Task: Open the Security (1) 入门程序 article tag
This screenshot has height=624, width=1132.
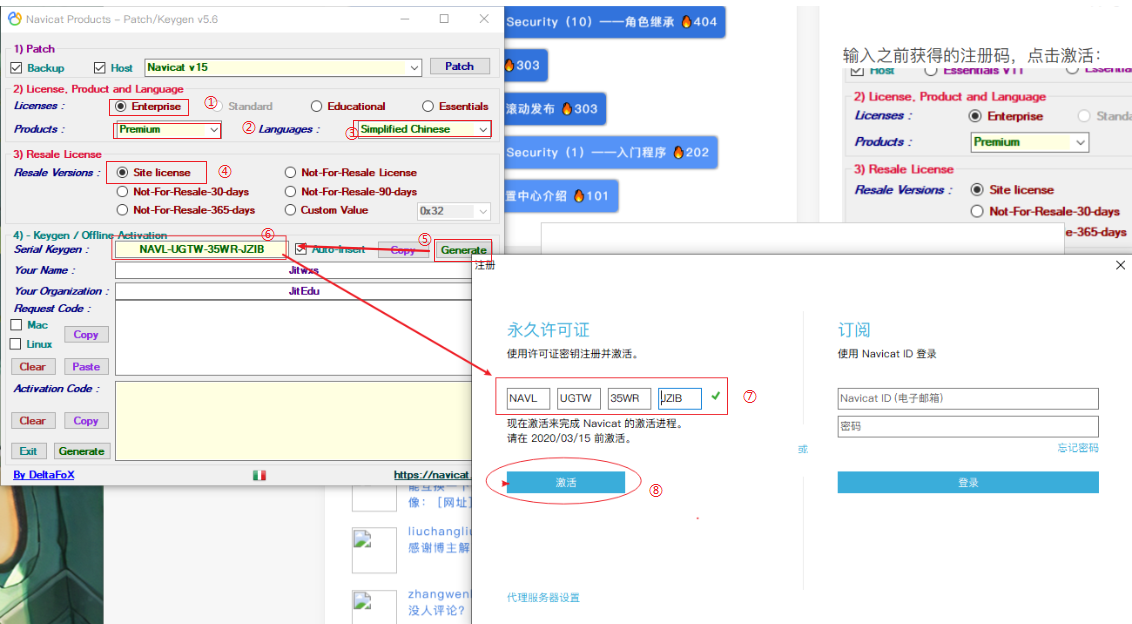Action: tap(609, 152)
